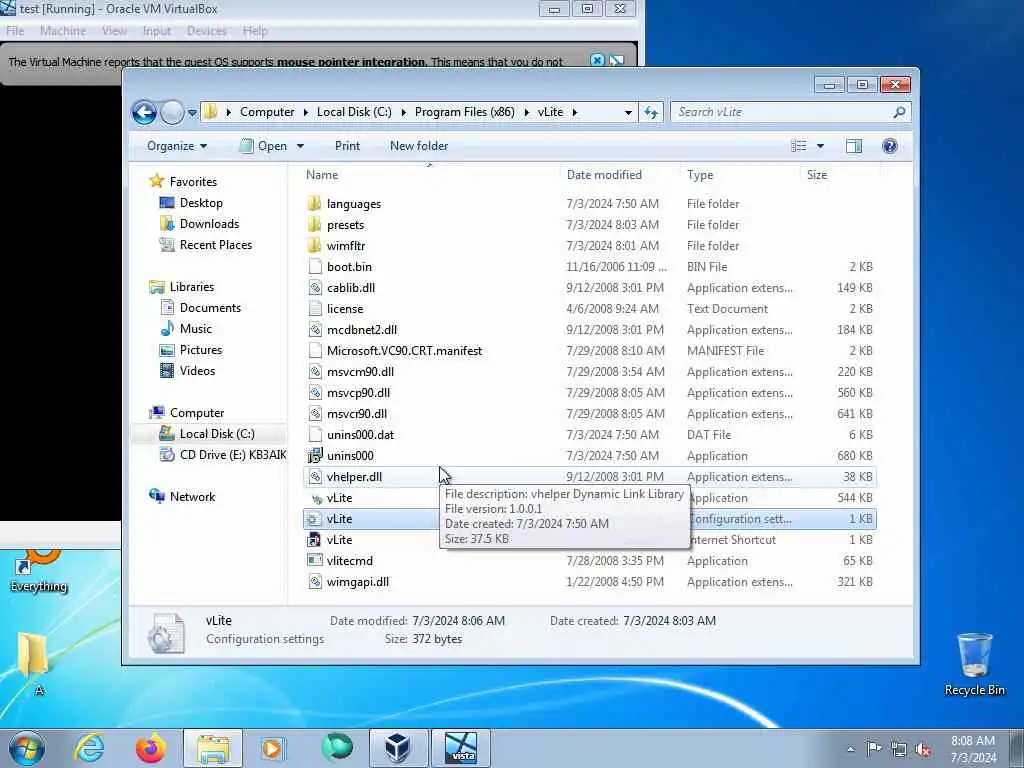Toggle the preview pane icon
The image size is (1024, 768).
point(854,146)
